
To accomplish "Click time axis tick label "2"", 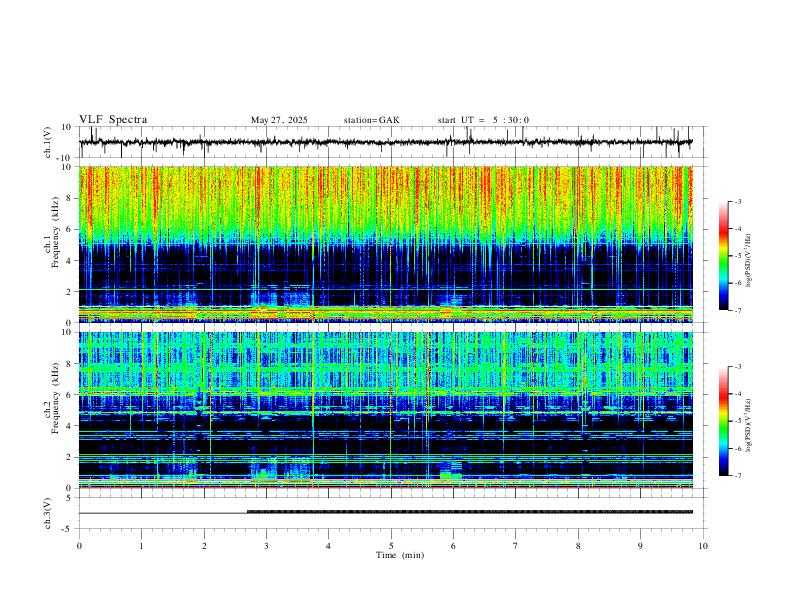I will click(x=204, y=546).
